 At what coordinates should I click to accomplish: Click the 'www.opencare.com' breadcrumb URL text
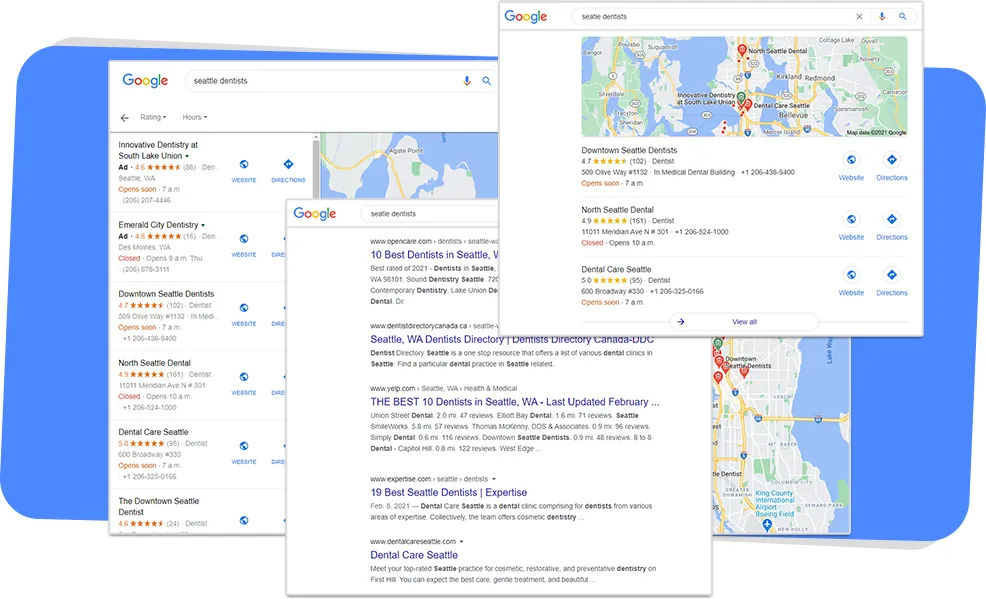[x=401, y=241]
